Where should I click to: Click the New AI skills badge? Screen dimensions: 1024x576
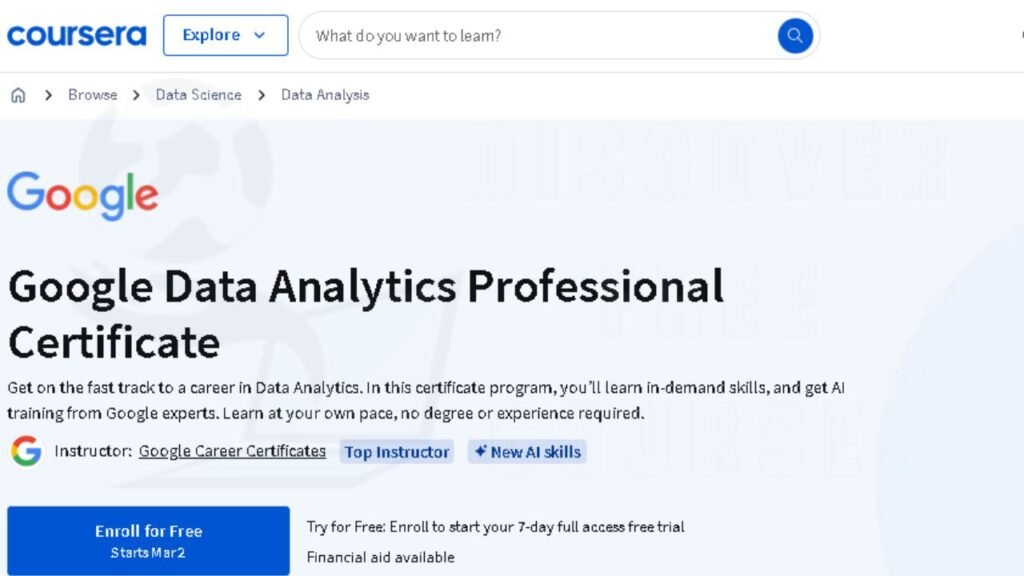click(x=527, y=452)
